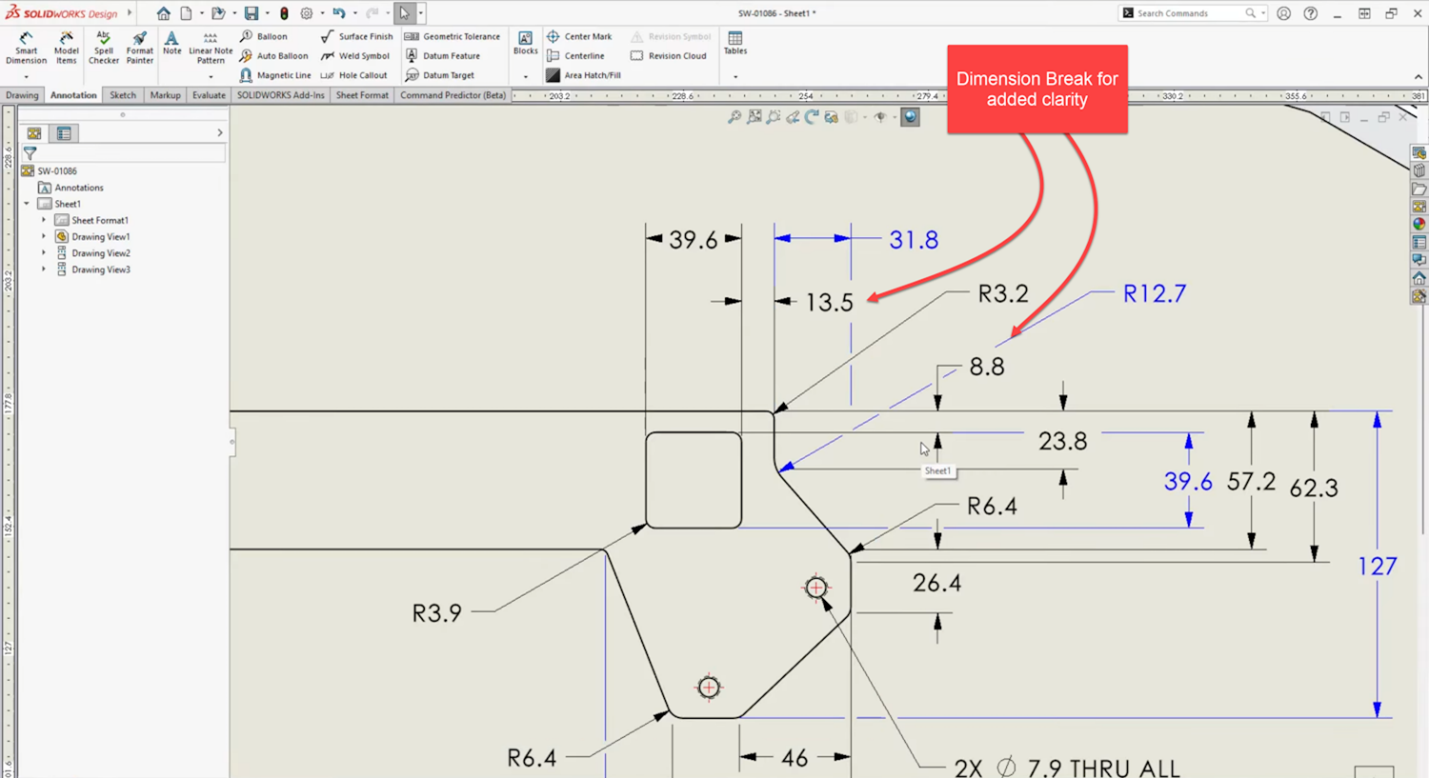This screenshot has width=1429, height=778.
Task: Toggle the rebuild traffic light icon
Action: (x=284, y=14)
